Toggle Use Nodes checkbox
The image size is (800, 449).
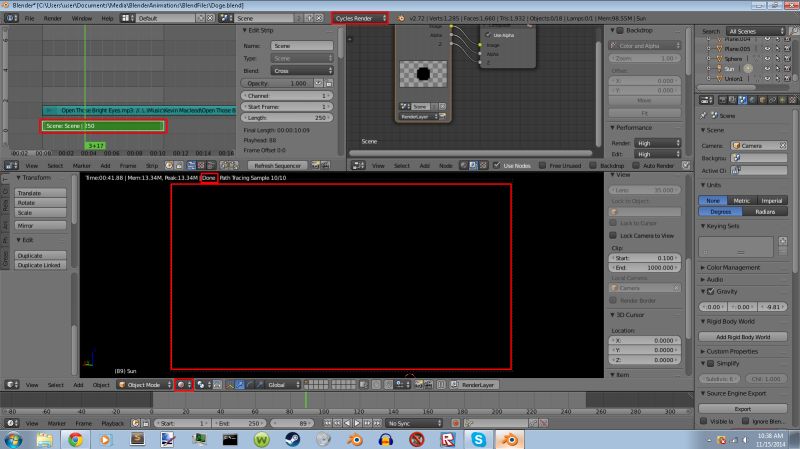click(x=496, y=165)
